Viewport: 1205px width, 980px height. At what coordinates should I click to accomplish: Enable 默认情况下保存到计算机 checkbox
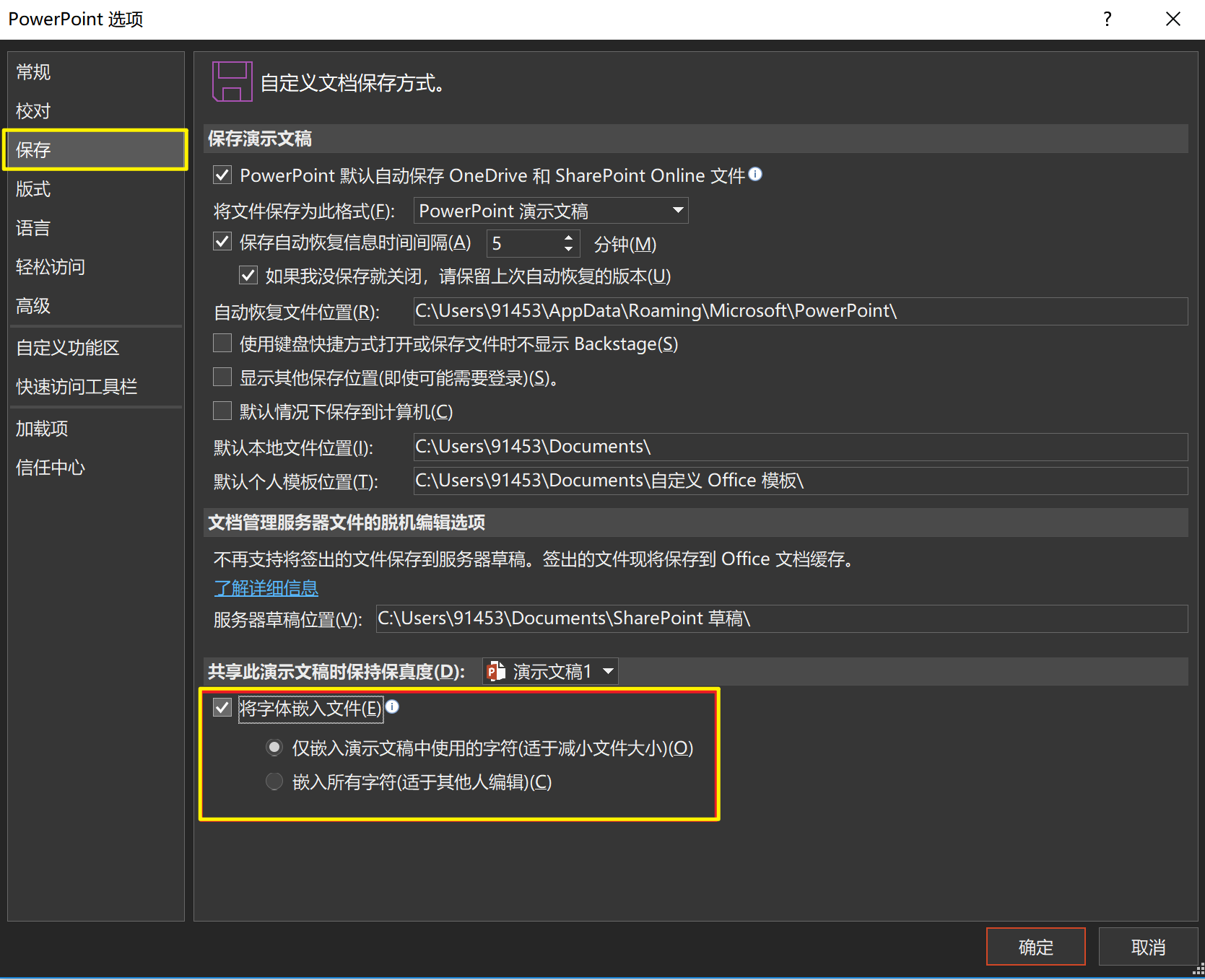pyautogui.click(x=222, y=411)
